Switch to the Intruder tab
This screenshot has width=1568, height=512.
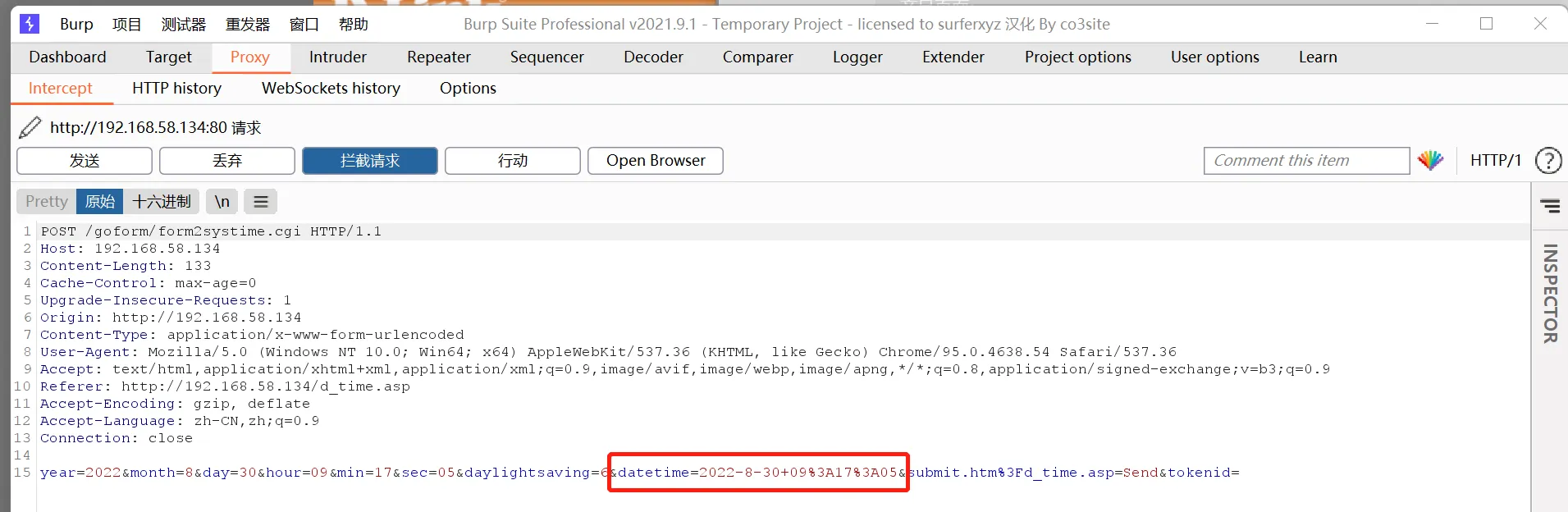pyautogui.click(x=337, y=57)
